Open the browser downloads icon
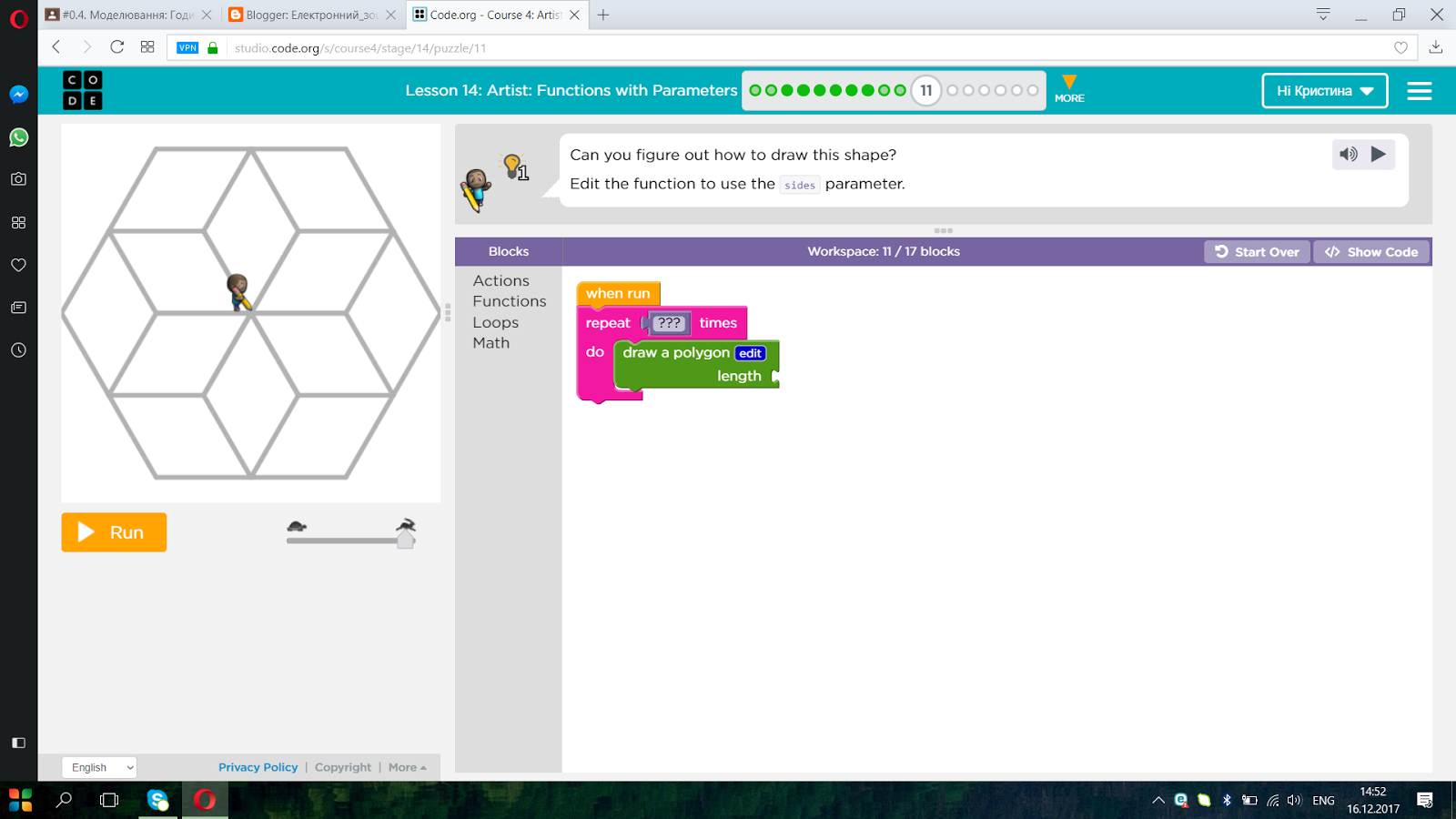1456x819 pixels. 1436,47
